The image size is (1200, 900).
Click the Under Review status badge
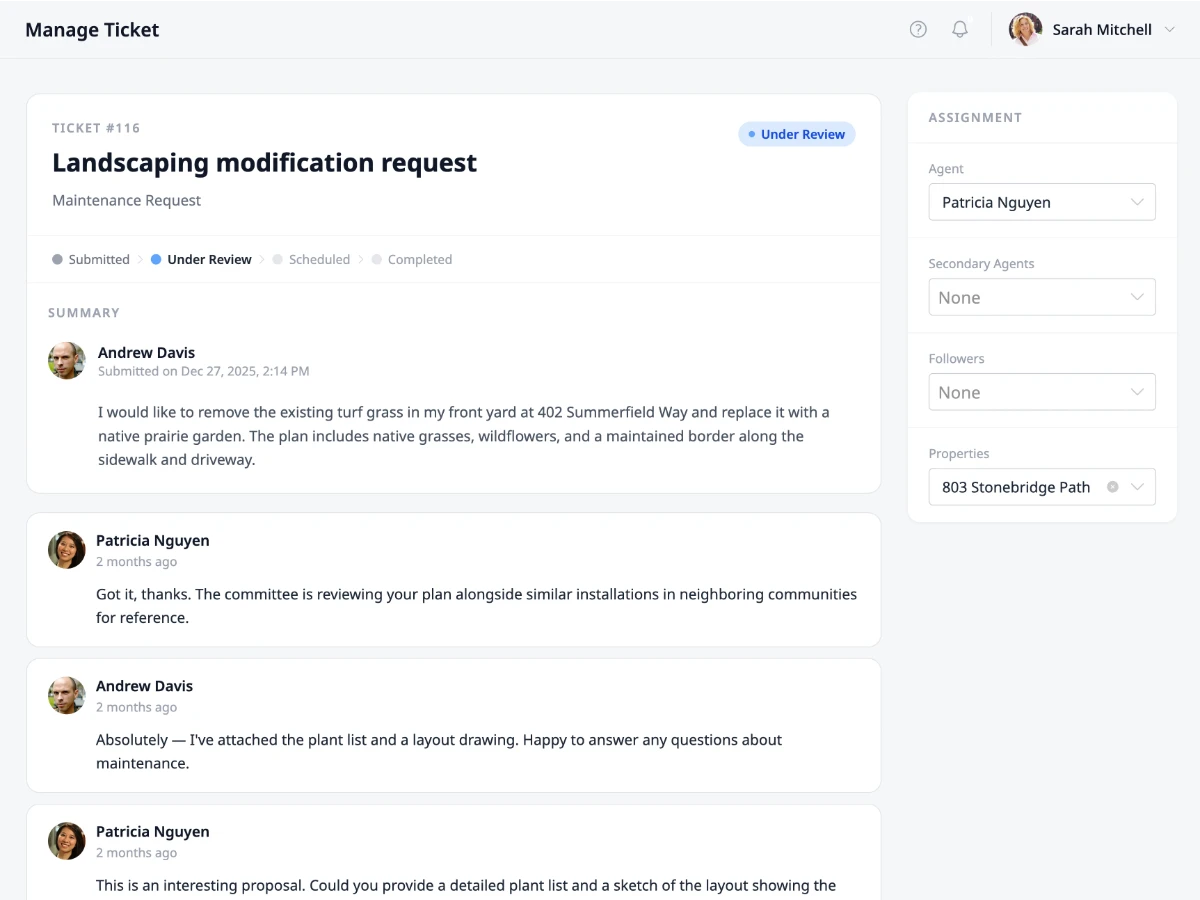tap(797, 134)
